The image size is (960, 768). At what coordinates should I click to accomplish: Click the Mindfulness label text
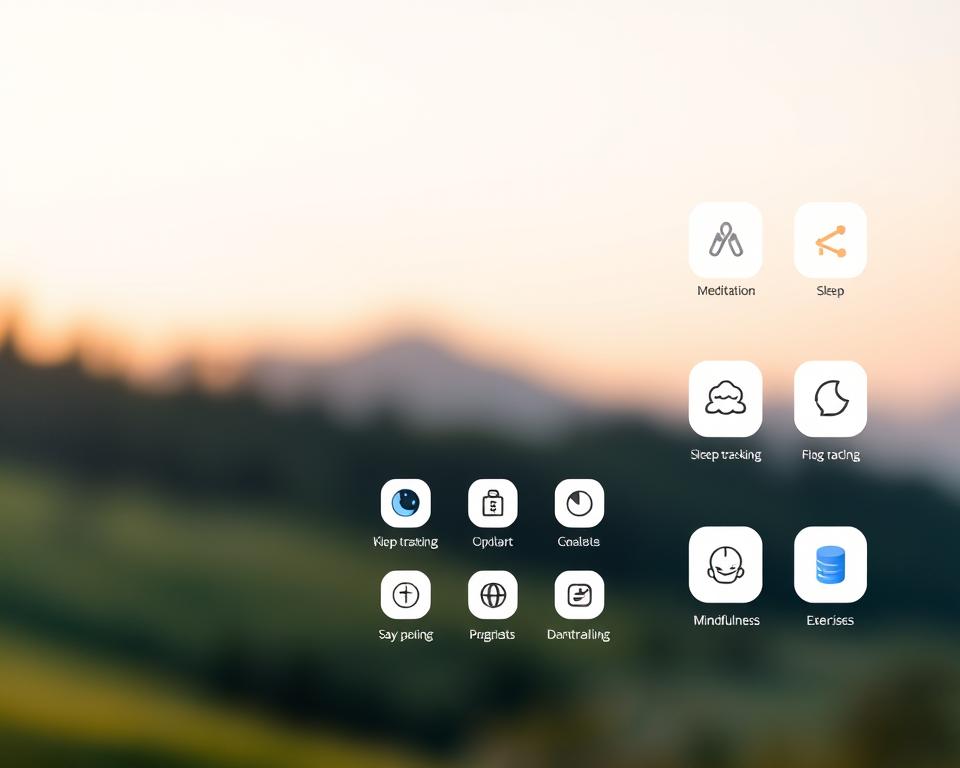(726, 620)
